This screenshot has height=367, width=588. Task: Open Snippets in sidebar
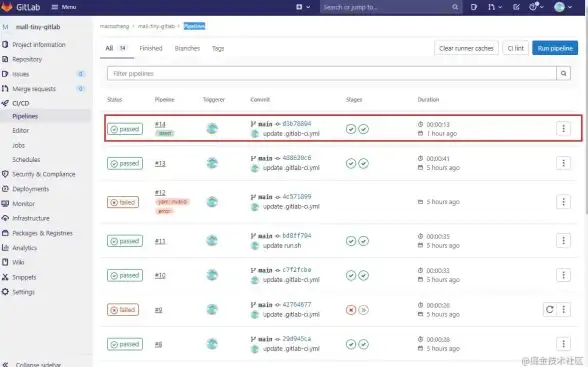[x=24, y=277]
